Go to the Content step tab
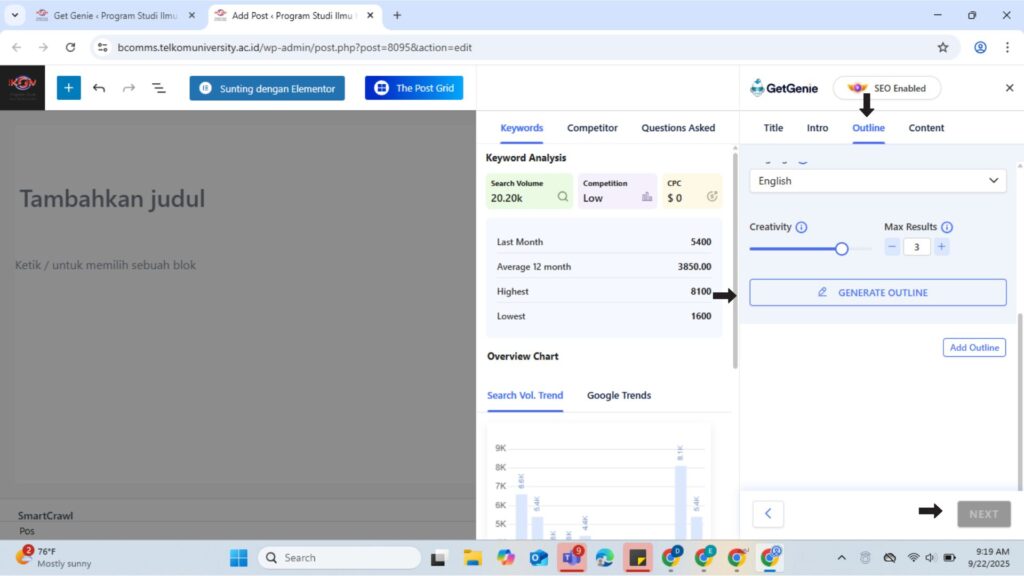The width and height of the screenshot is (1024, 576). pos(926,128)
